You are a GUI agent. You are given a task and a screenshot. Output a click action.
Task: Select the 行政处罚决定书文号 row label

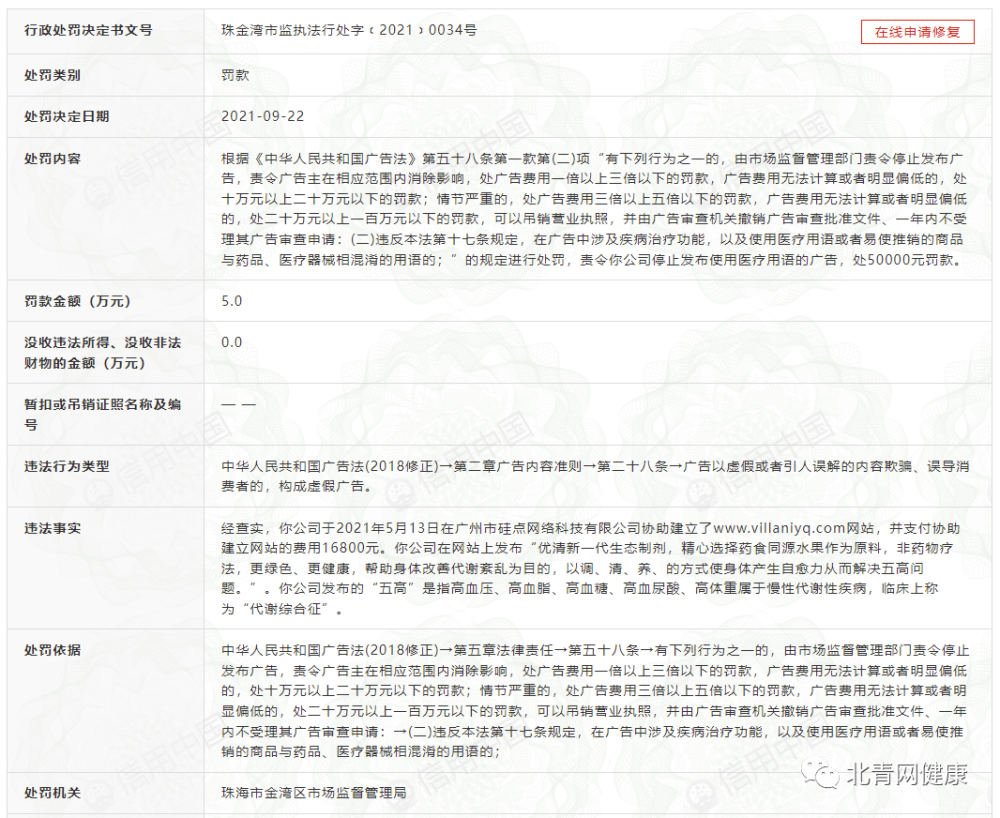88,30
